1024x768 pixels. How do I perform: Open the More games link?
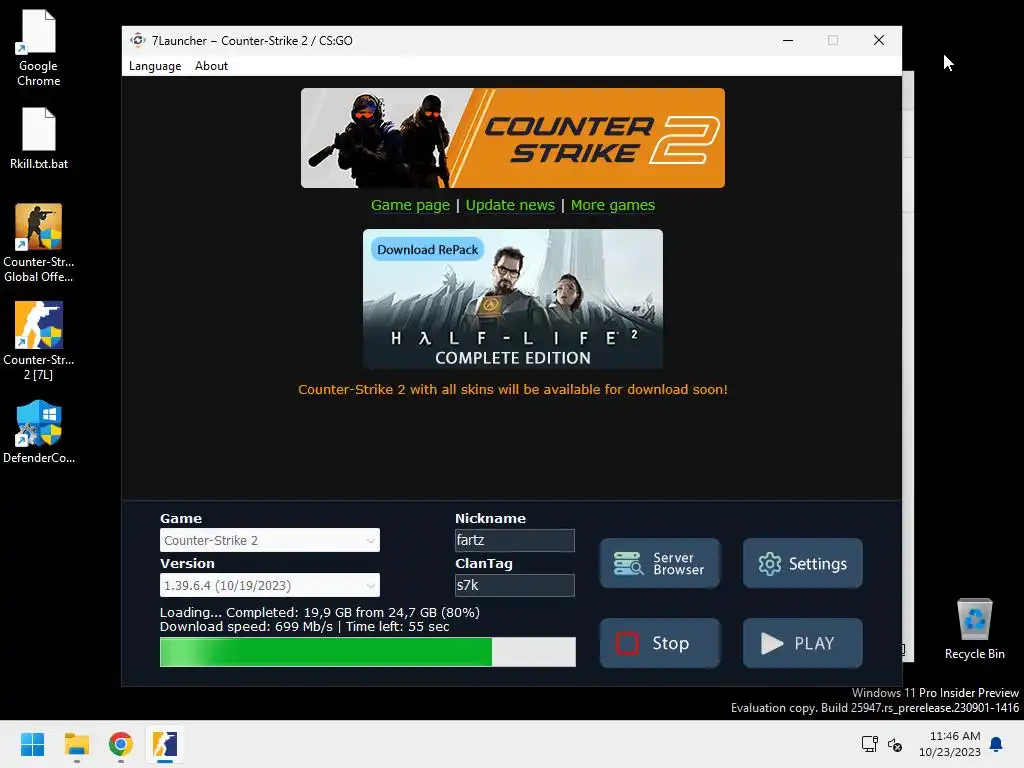613,205
